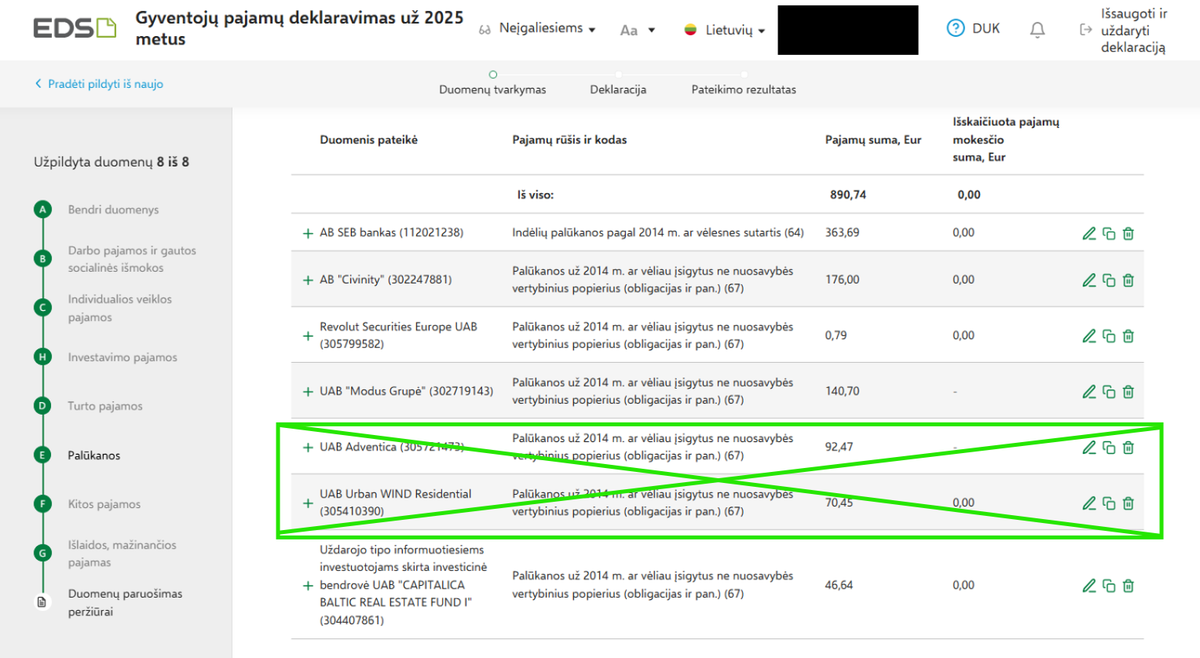Edit CAPITALICA BALTIC REAL ESTATE FUND row
The height and width of the screenshot is (658, 1200).
click(x=1089, y=586)
